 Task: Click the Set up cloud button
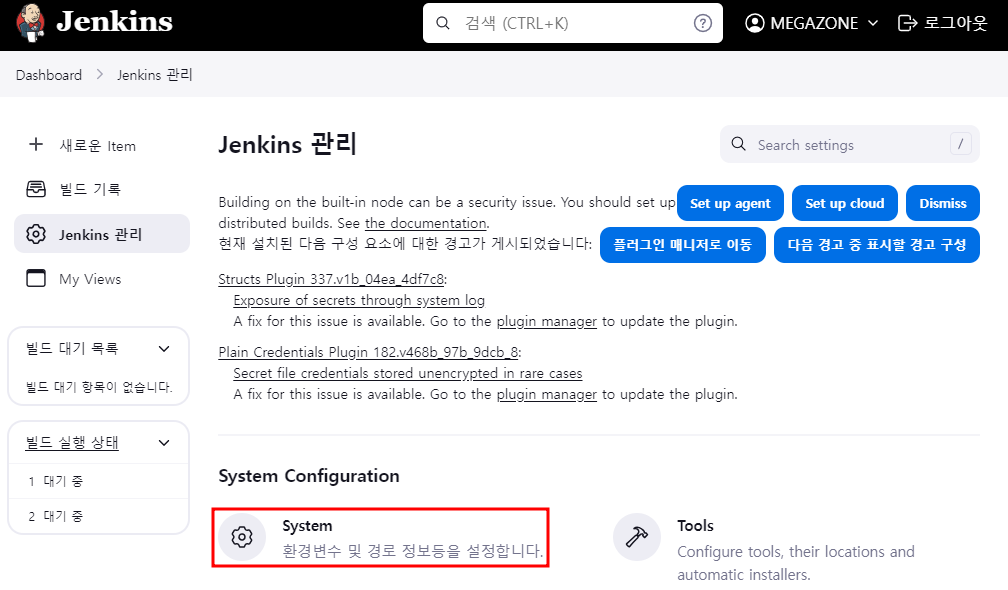(845, 203)
